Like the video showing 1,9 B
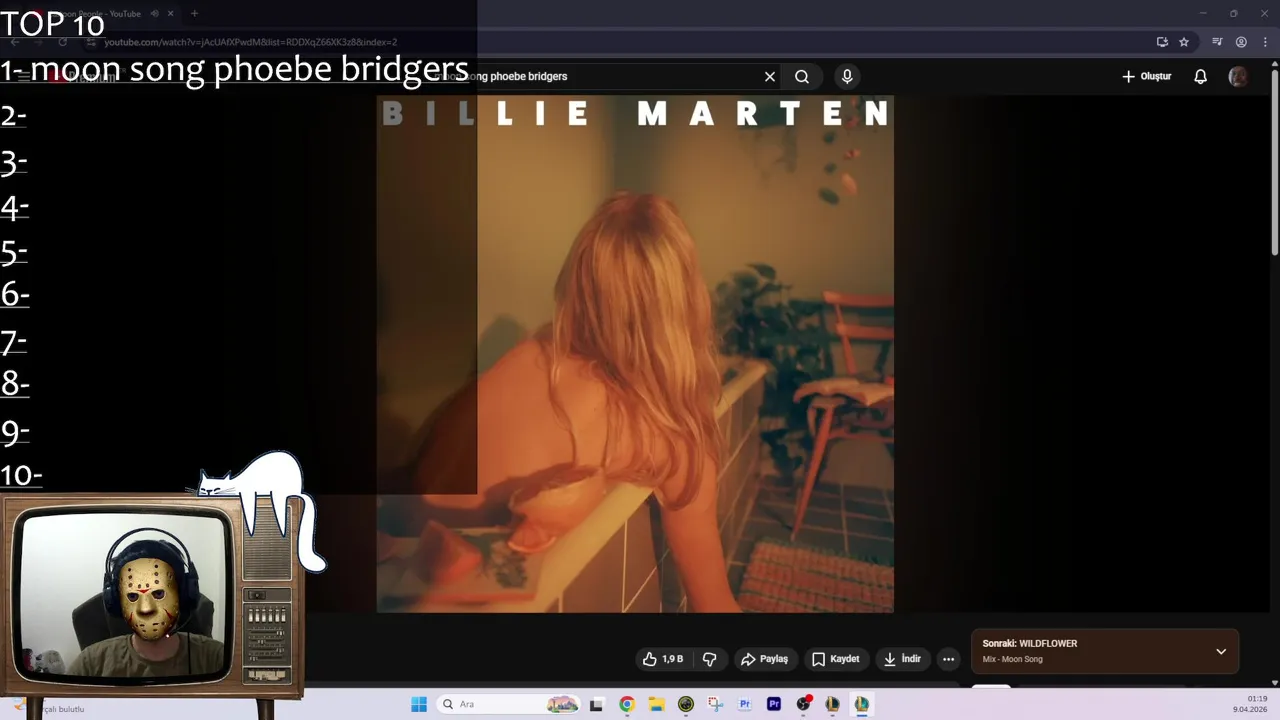 (663, 659)
